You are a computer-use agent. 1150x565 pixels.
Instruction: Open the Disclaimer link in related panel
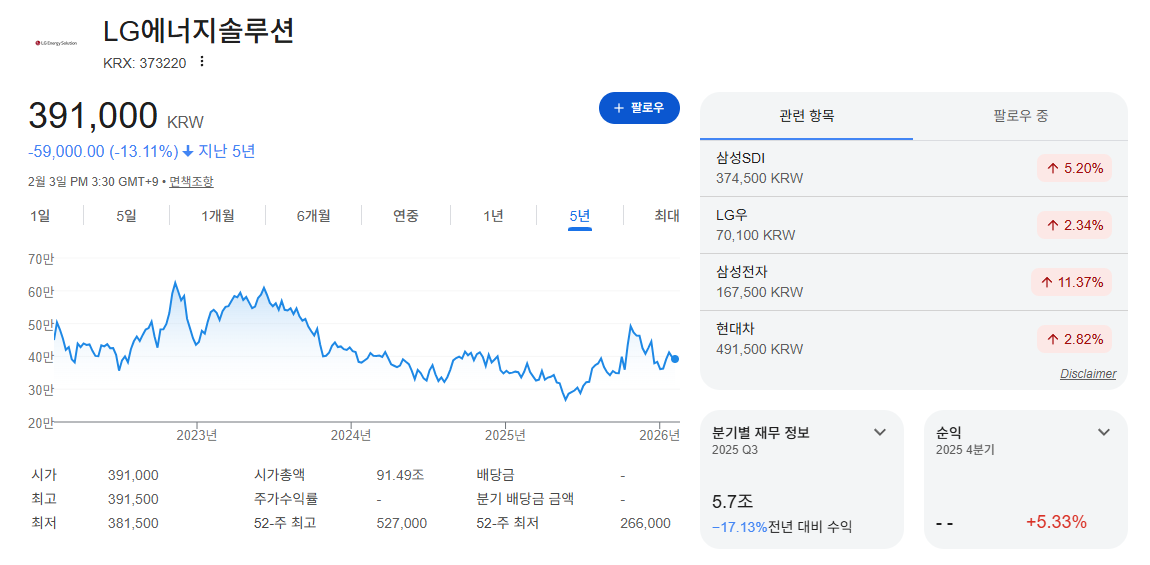pos(1088,374)
